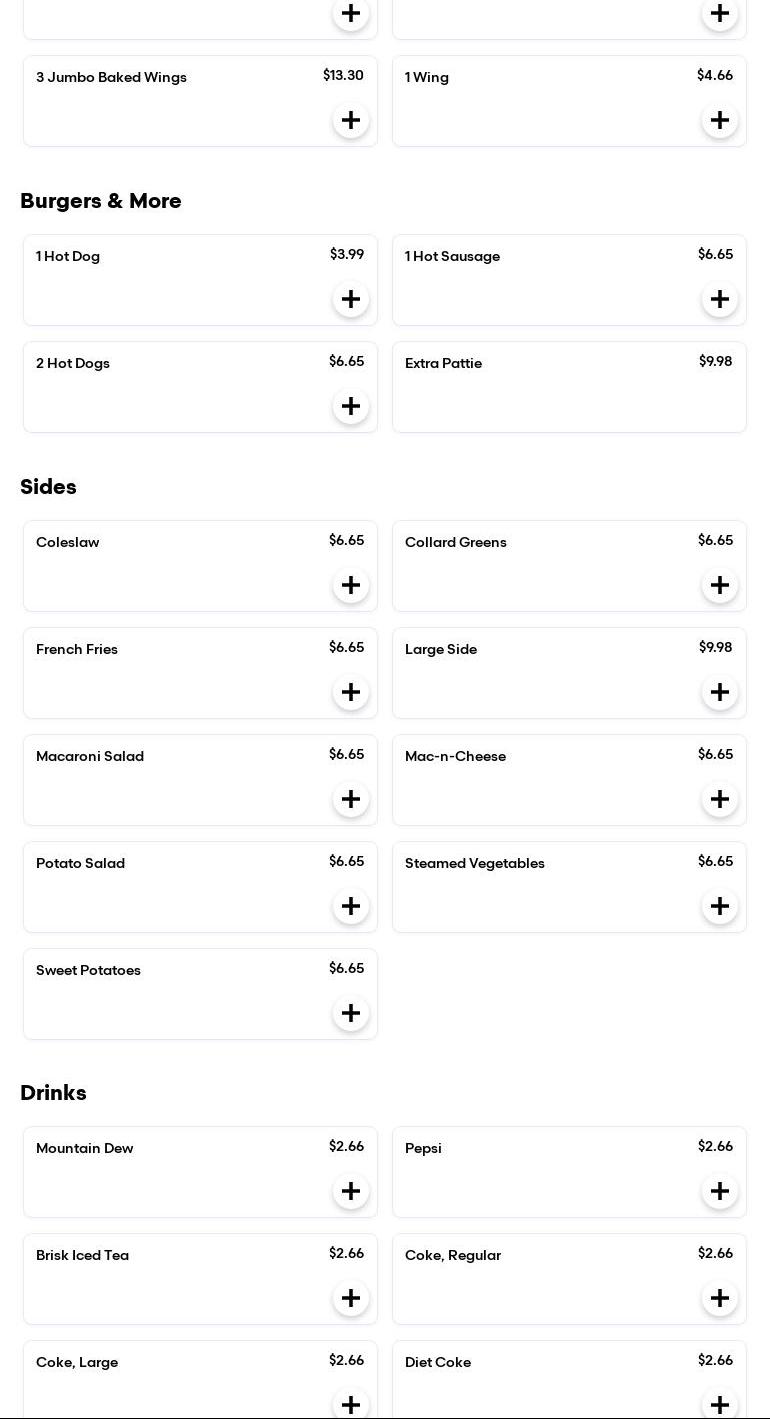Add Large Side to cart
770x1419 pixels.
click(x=720, y=692)
